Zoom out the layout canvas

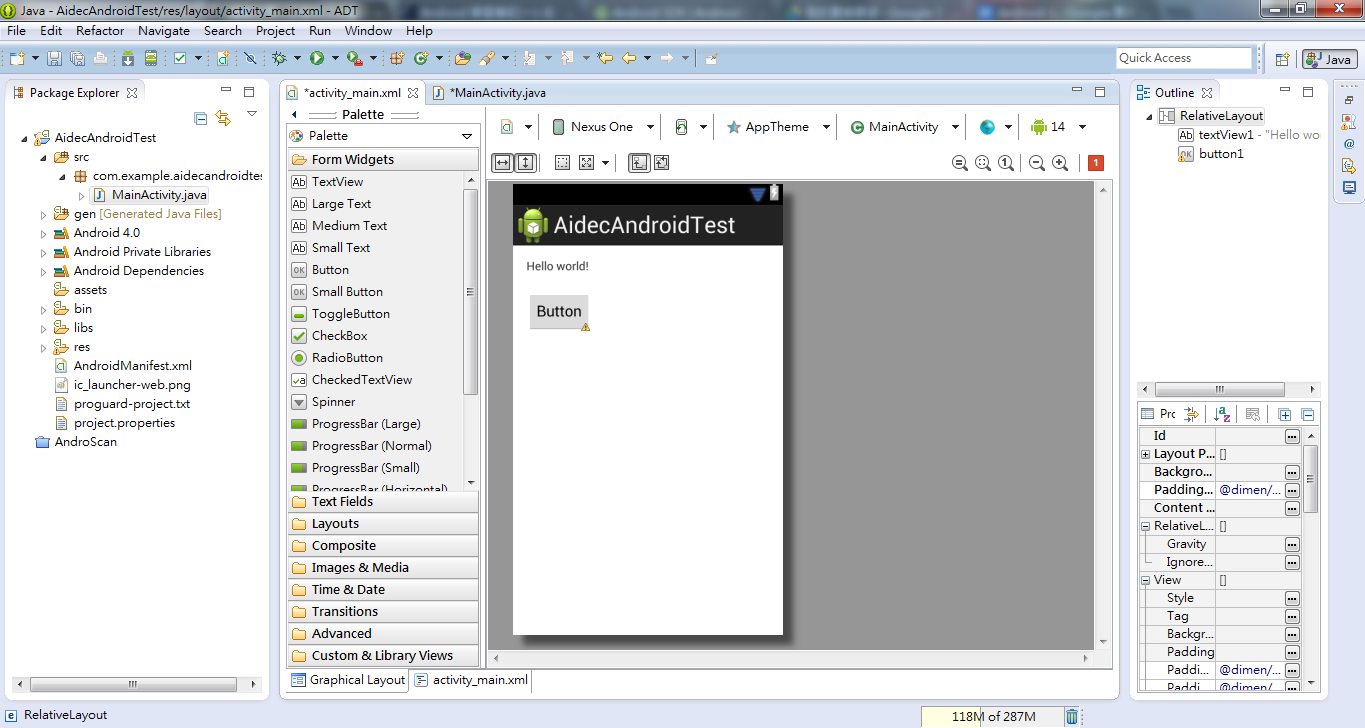[1037, 163]
